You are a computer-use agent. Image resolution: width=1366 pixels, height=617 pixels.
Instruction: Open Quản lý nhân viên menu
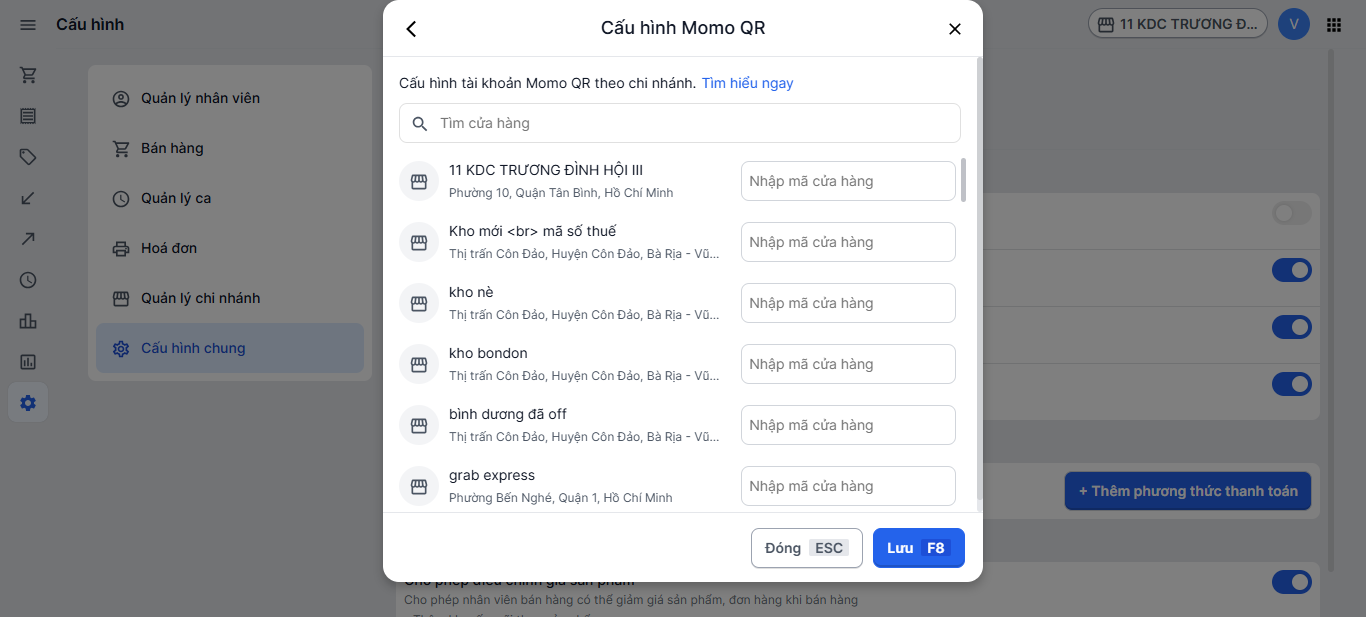point(200,98)
